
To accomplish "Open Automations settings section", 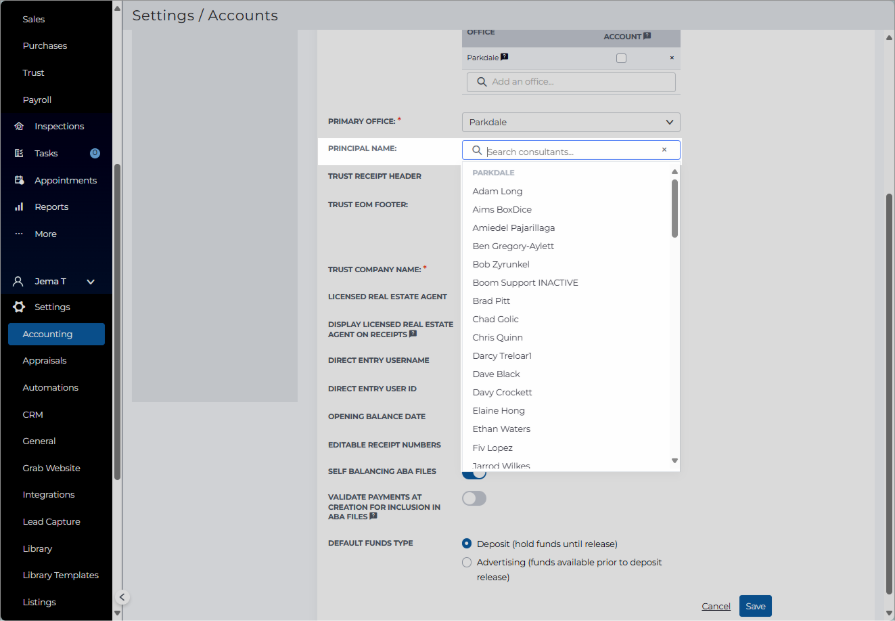I will [x=50, y=388].
